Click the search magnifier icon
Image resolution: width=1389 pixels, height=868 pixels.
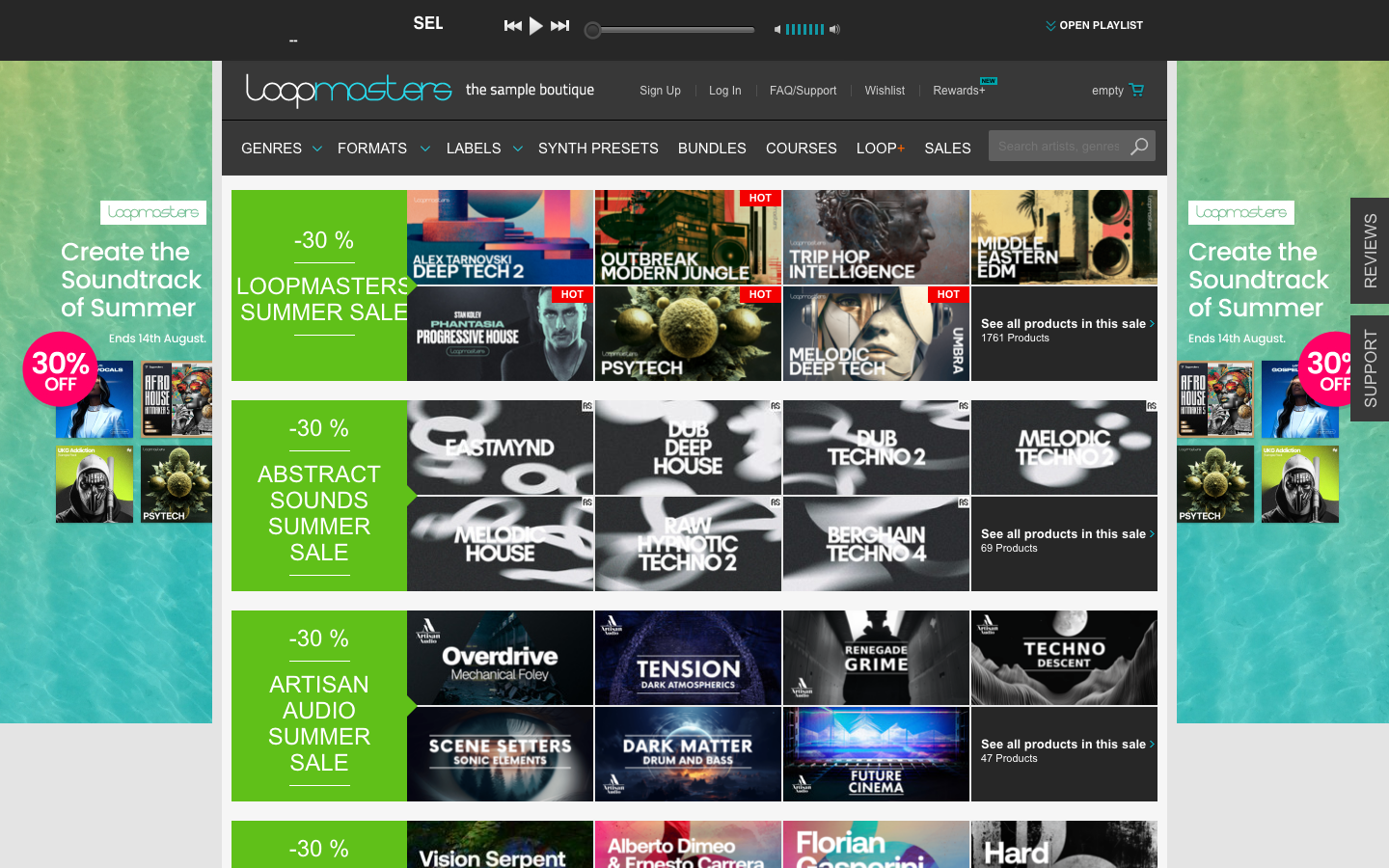coord(1140,146)
